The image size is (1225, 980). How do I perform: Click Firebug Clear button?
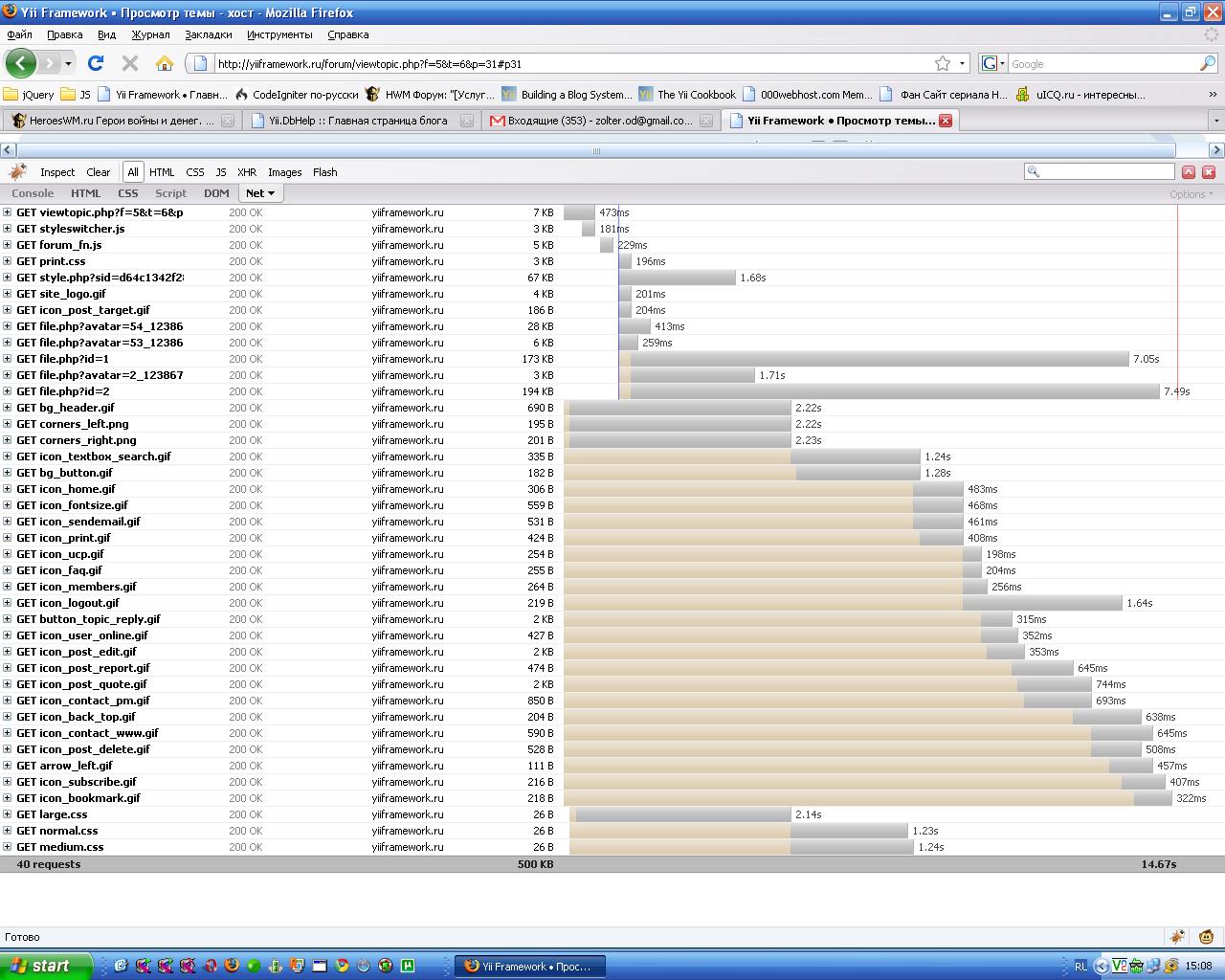point(99,172)
